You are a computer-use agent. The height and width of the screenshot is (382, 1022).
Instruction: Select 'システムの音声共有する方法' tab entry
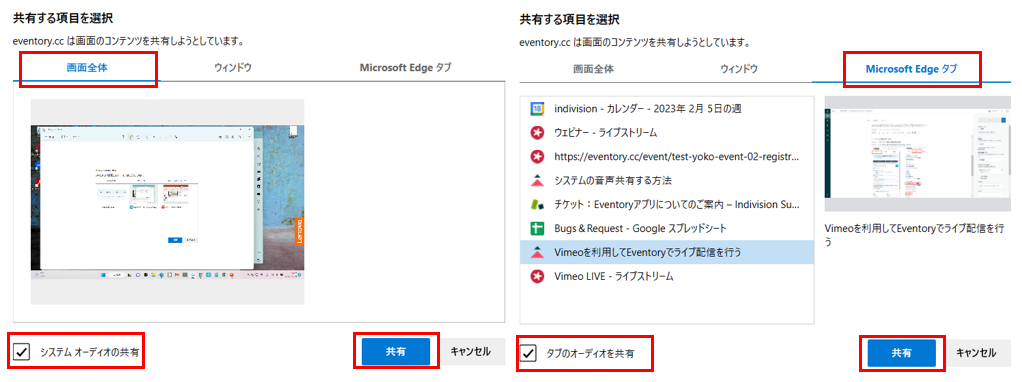click(x=667, y=181)
